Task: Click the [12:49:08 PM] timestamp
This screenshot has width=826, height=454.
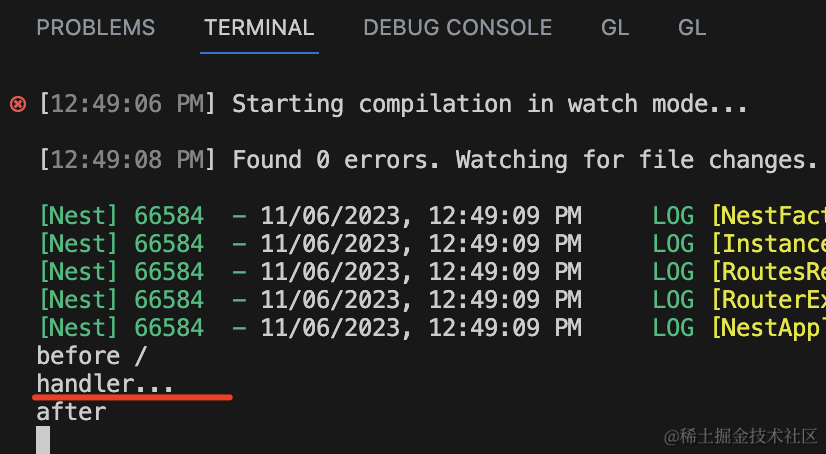Action: click(x=127, y=160)
